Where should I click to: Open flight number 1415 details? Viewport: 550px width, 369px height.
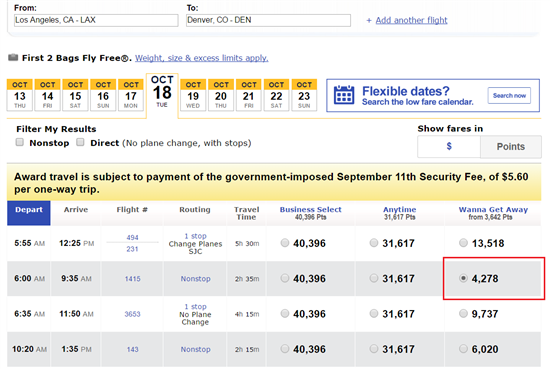133,279
